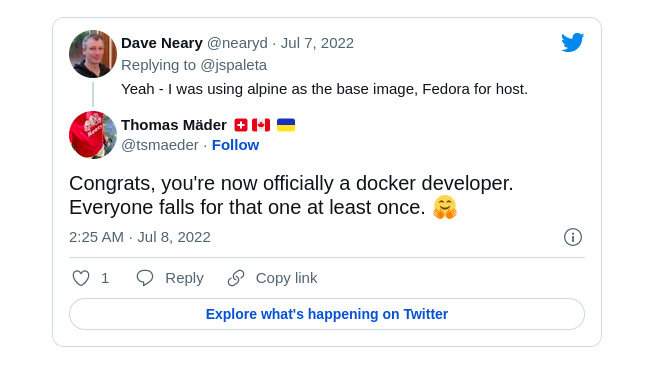This screenshot has height=378, width=666.
Task: Open the @nearyd handle link
Action: (x=237, y=43)
